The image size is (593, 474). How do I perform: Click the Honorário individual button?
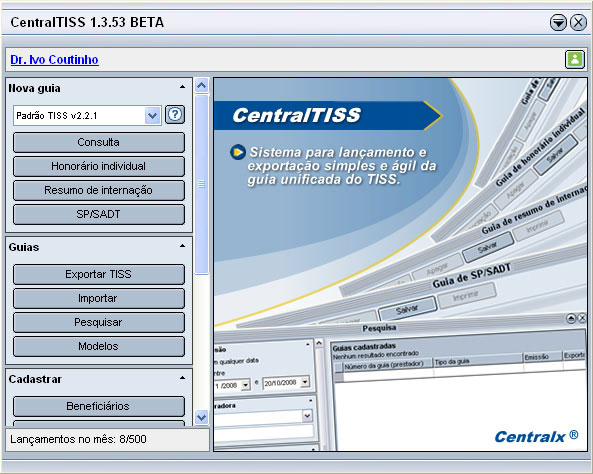pos(99,166)
